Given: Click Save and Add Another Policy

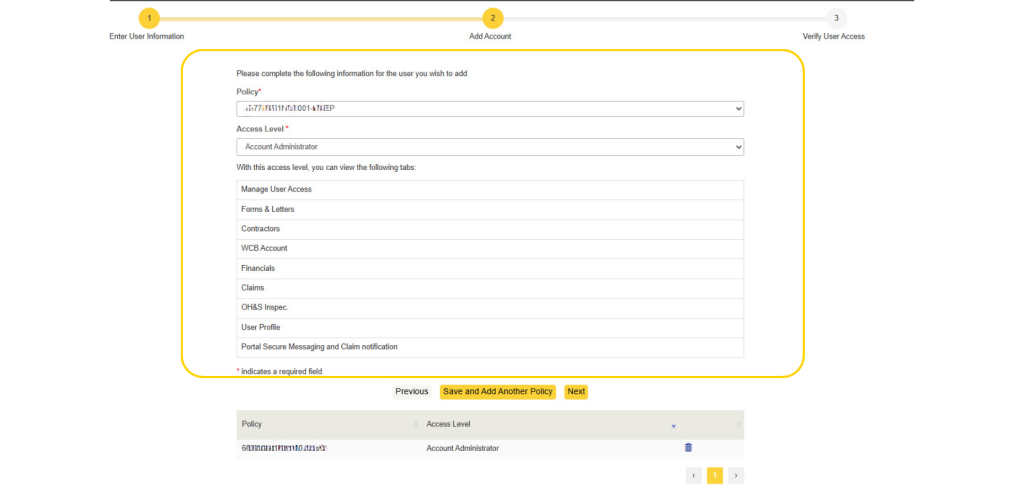Looking at the screenshot, I should (x=498, y=392).
